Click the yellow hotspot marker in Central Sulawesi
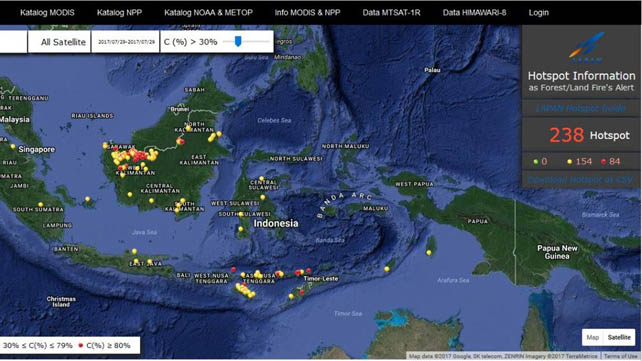642x361 pixels. (x=261, y=178)
